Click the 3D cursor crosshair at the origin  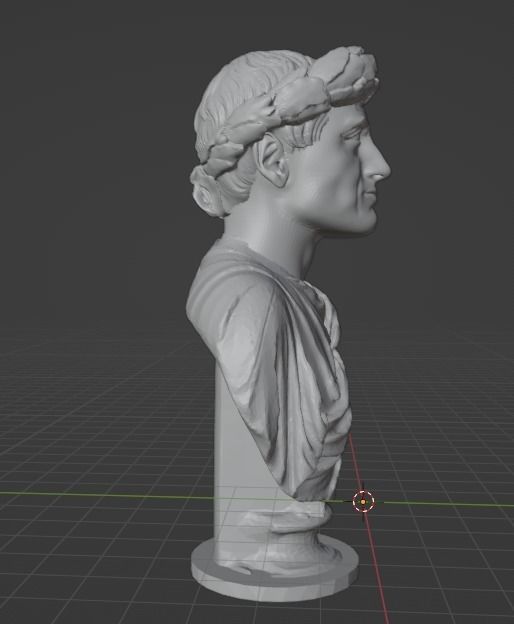coord(363,502)
